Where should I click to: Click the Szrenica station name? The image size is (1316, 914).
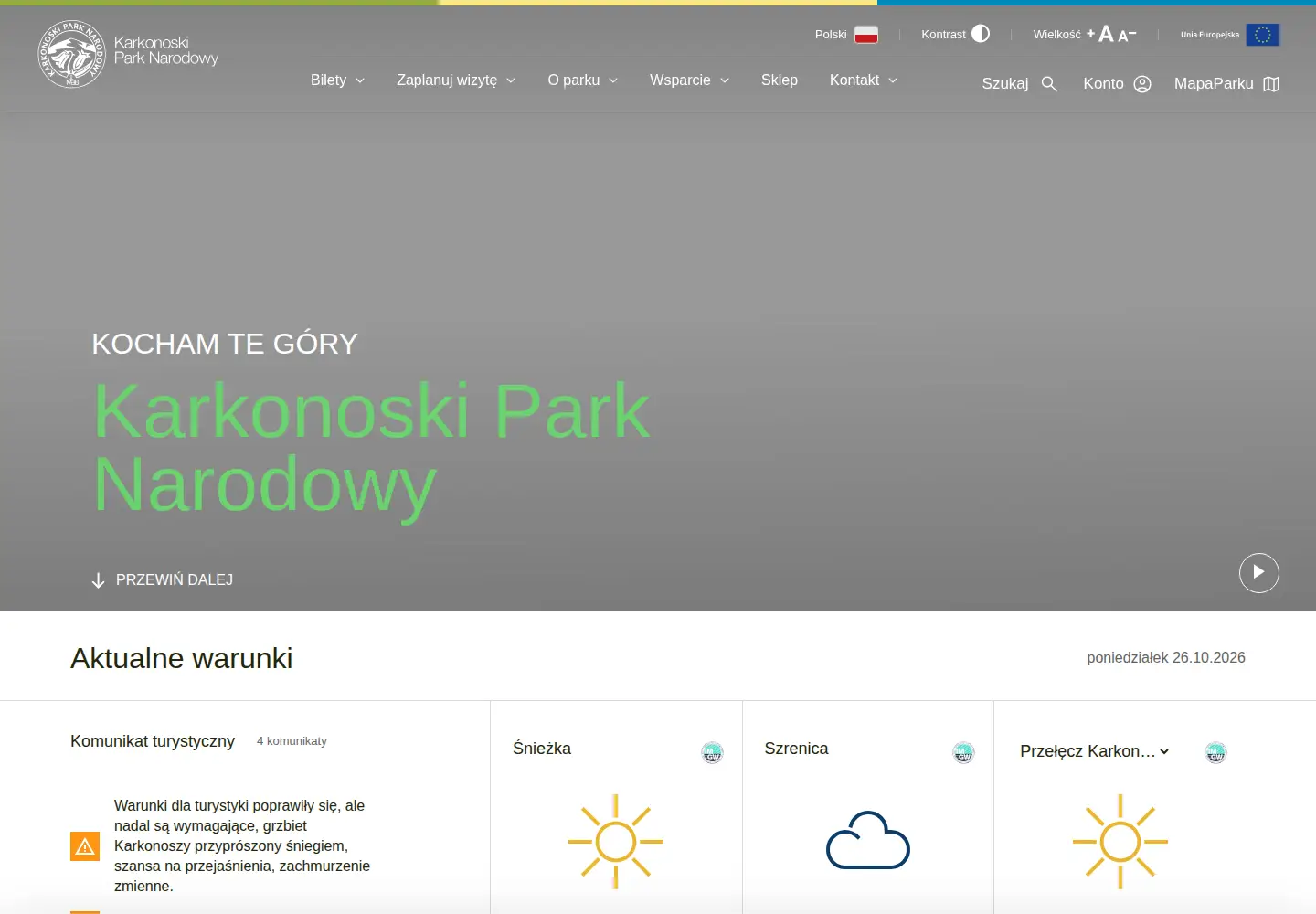click(x=796, y=749)
